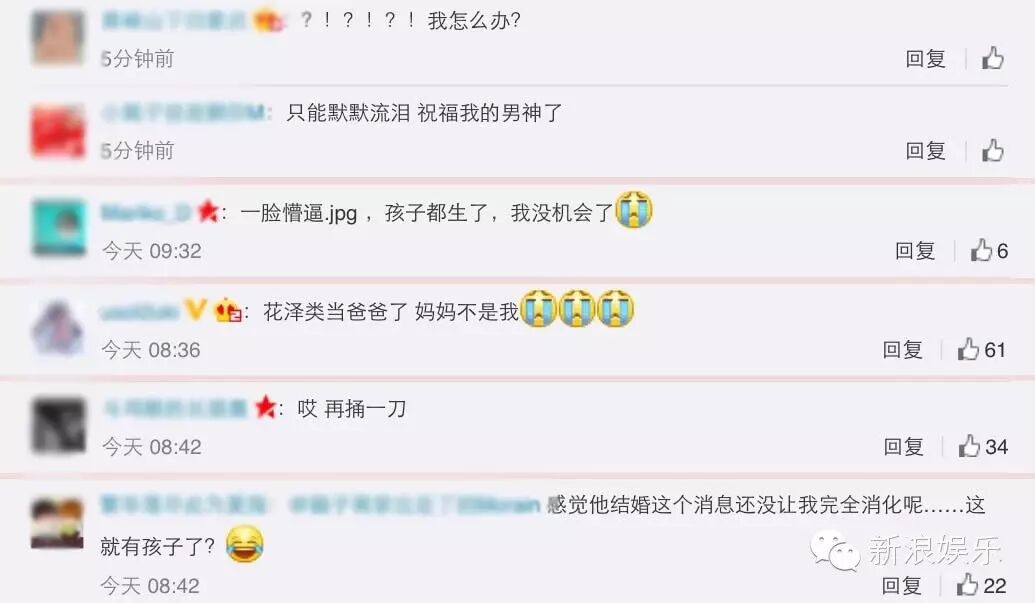Viewport: 1035px width, 603px height.
Task: Click crying emoji after '我没机会了'
Action: (634, 209)
